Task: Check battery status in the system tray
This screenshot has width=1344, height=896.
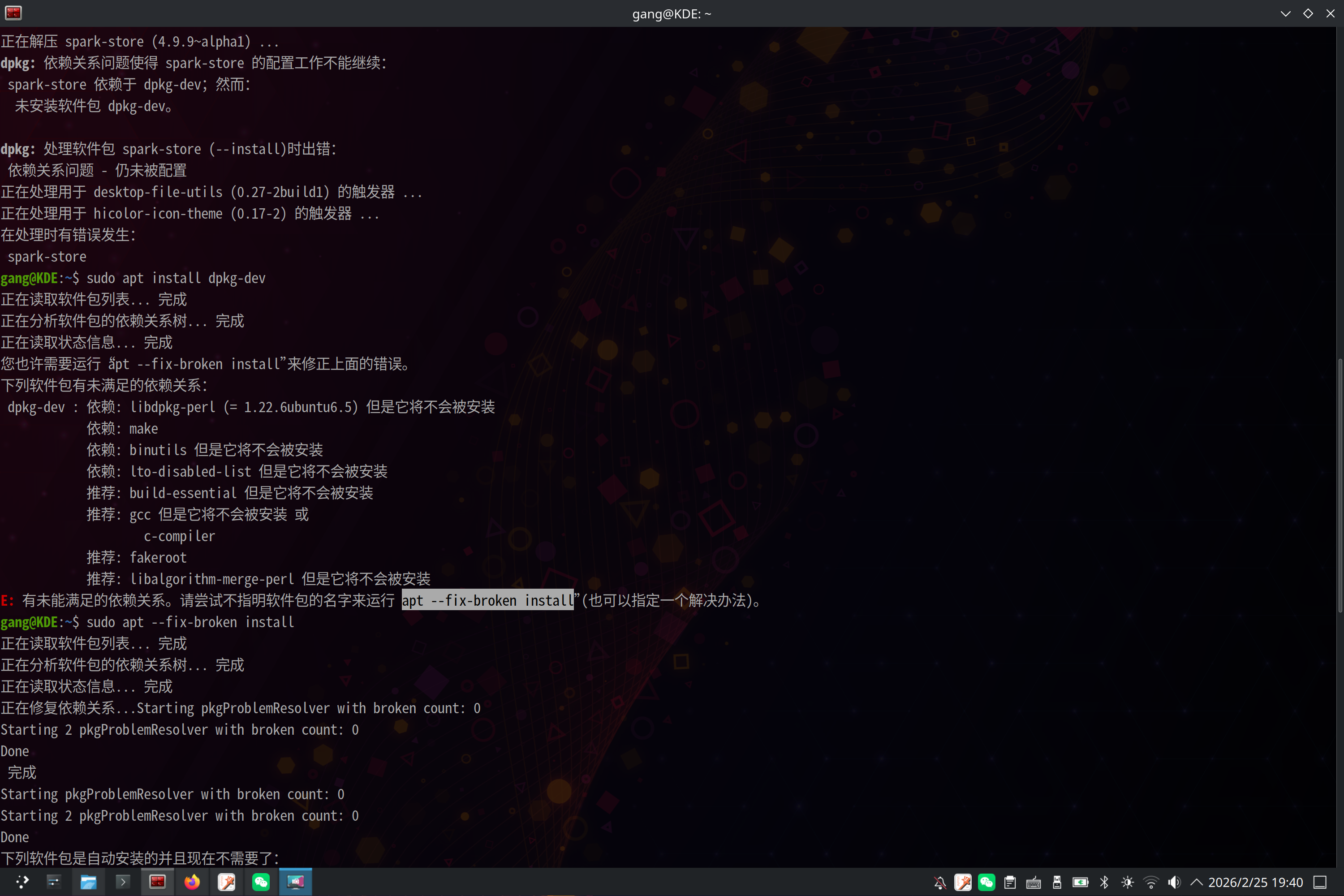Action: [x=1081, y=882]
